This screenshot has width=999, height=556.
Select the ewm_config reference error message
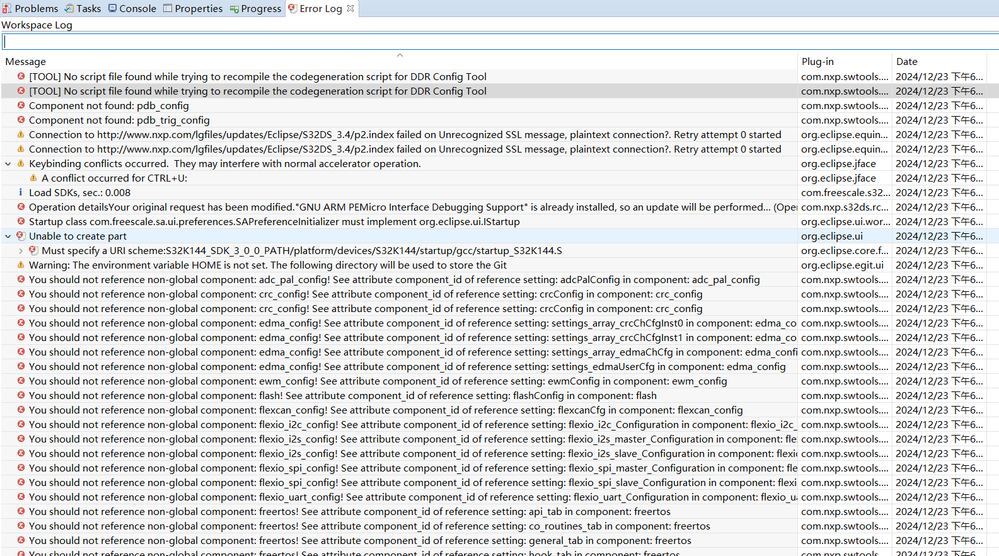point(378,381)
